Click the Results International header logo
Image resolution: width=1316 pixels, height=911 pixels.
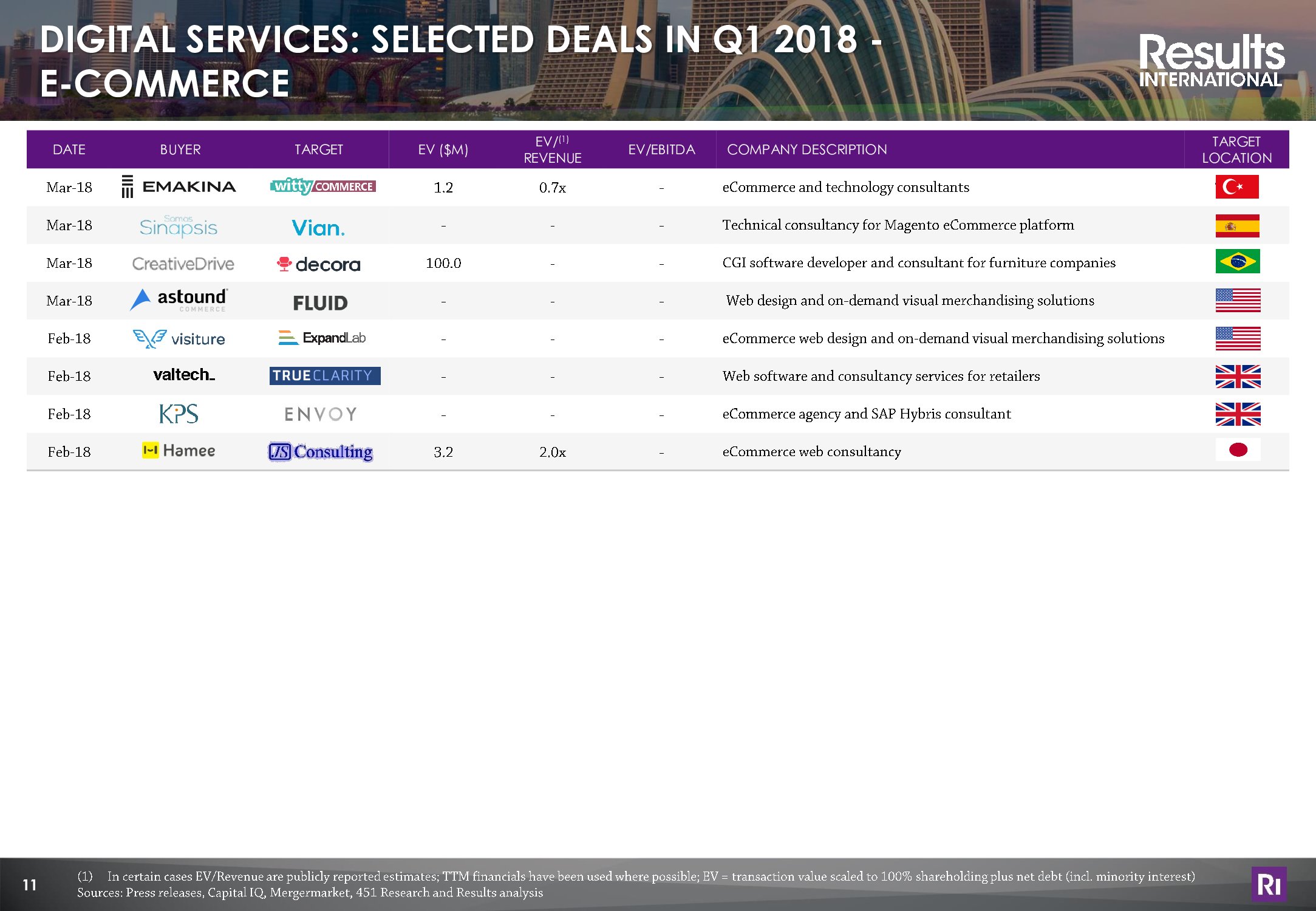point(1211,61)
